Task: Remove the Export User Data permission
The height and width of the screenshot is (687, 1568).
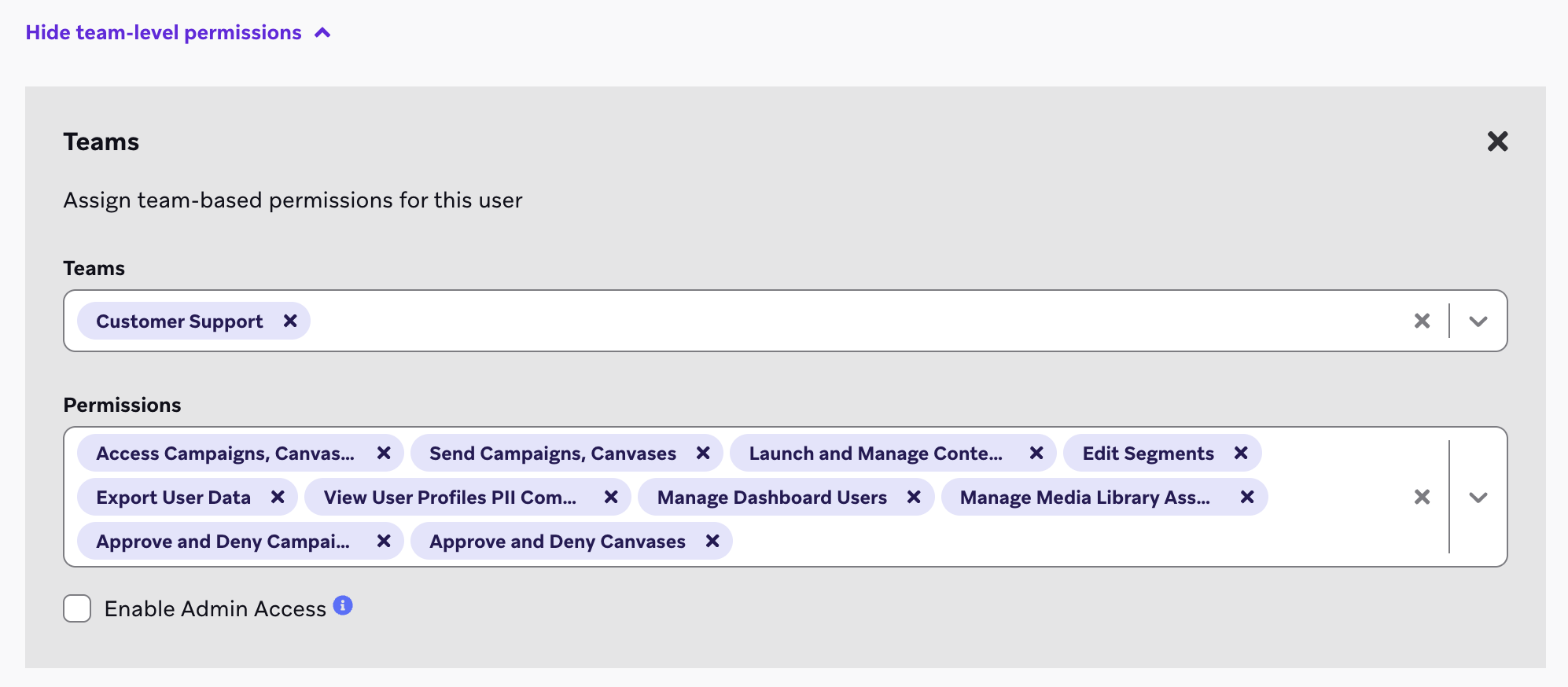Action: (278, 497)
